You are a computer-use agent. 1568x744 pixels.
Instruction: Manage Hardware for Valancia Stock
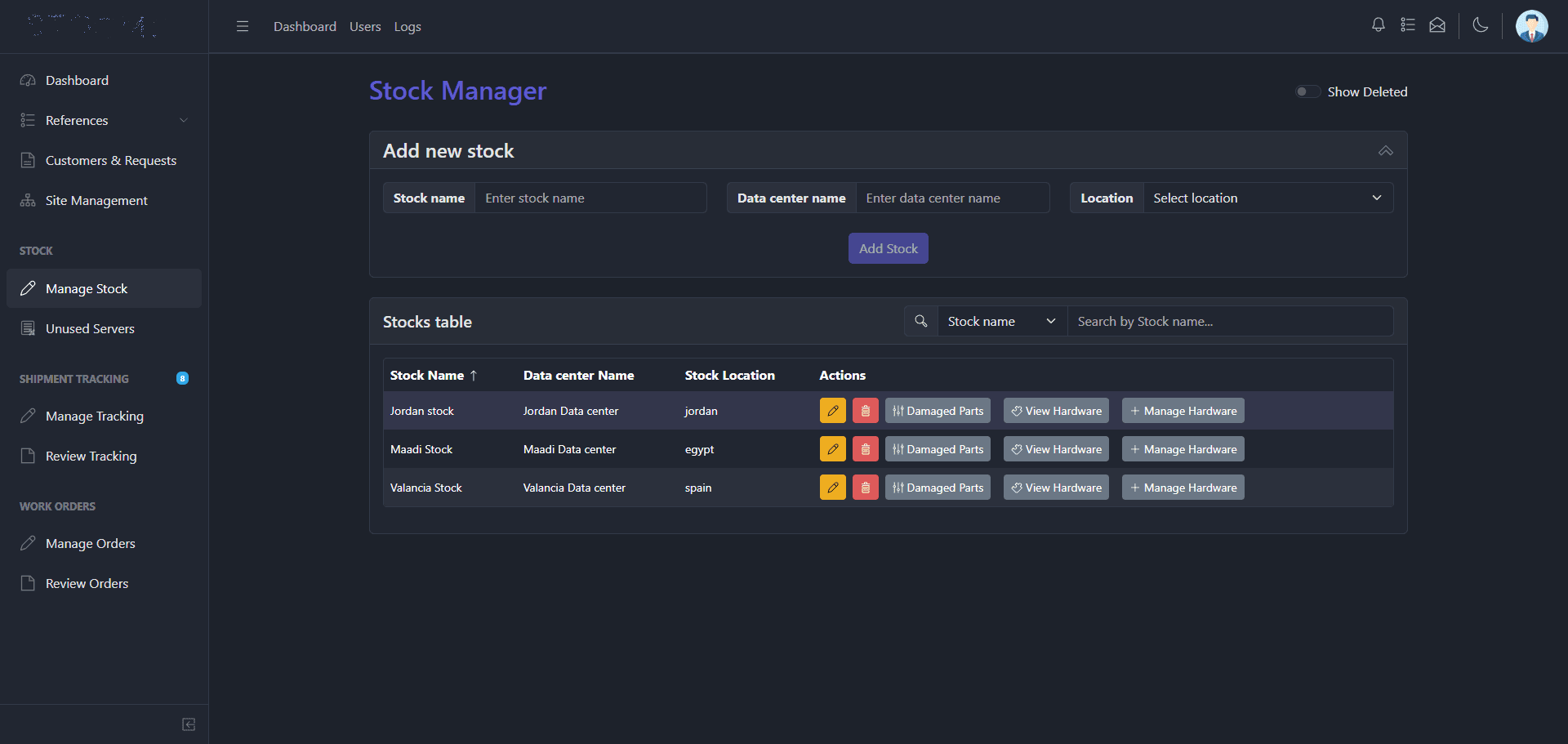click(x=1183, y=488)
